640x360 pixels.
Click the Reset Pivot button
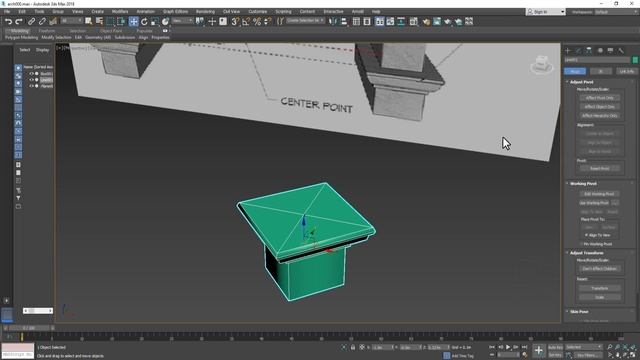(x=600, y=169)
